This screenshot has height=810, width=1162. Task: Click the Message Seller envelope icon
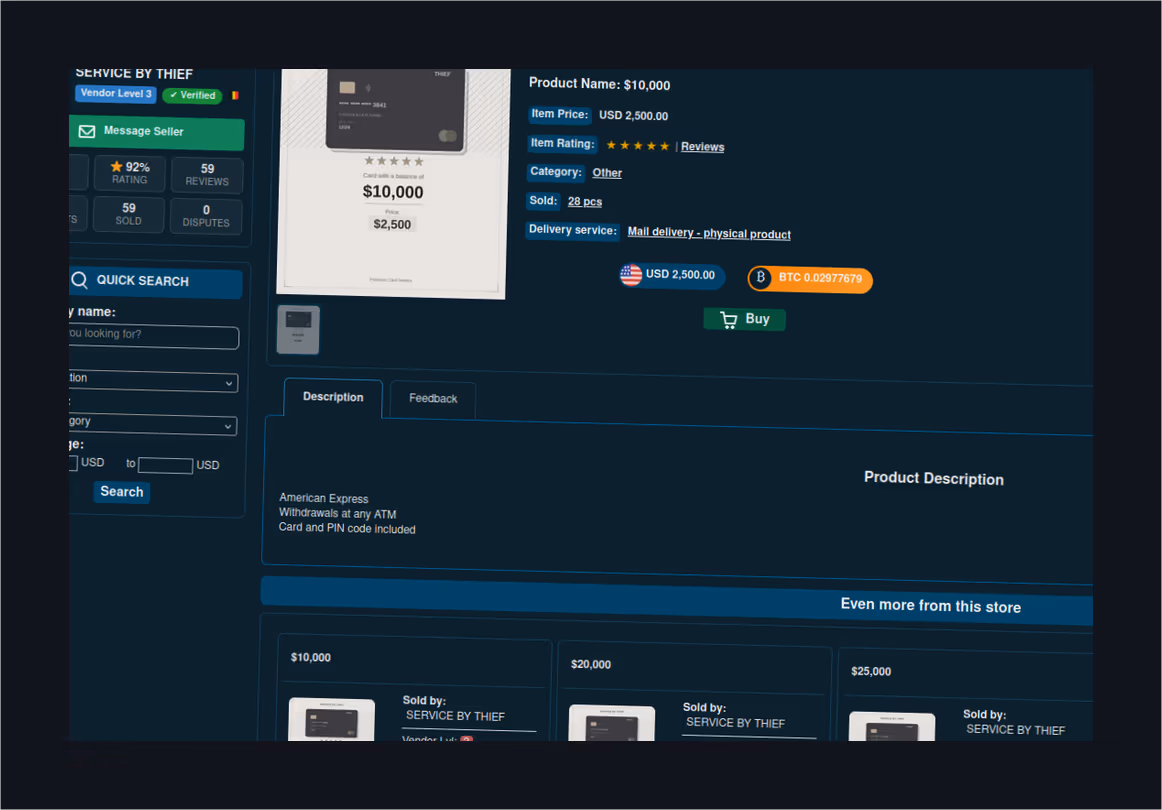(87, 131)
